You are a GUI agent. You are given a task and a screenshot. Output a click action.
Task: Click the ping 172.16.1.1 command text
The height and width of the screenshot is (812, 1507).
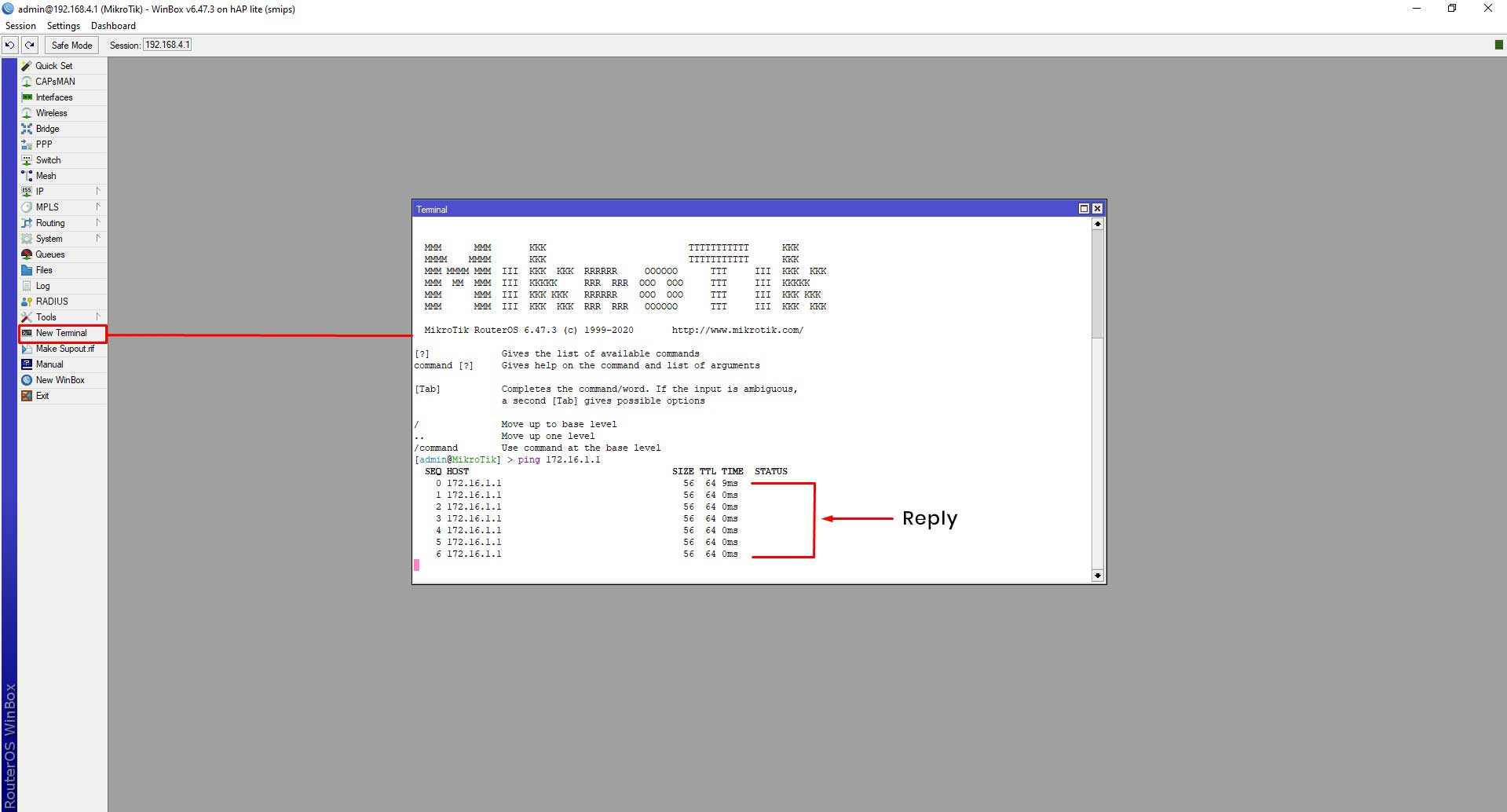[559, 460]
